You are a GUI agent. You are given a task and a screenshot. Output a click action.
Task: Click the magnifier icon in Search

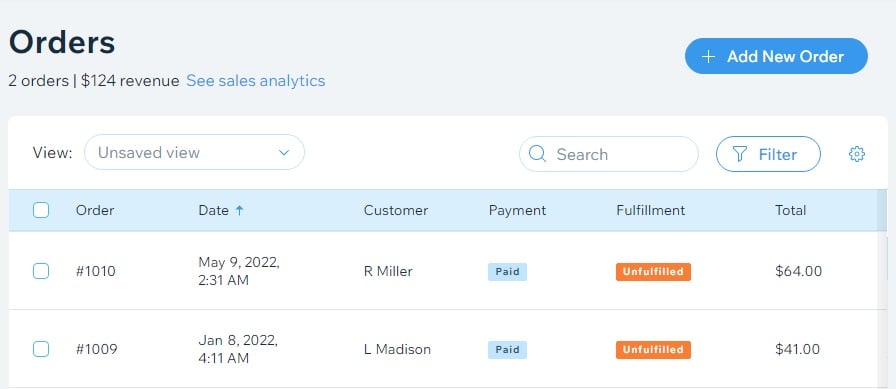537,154
